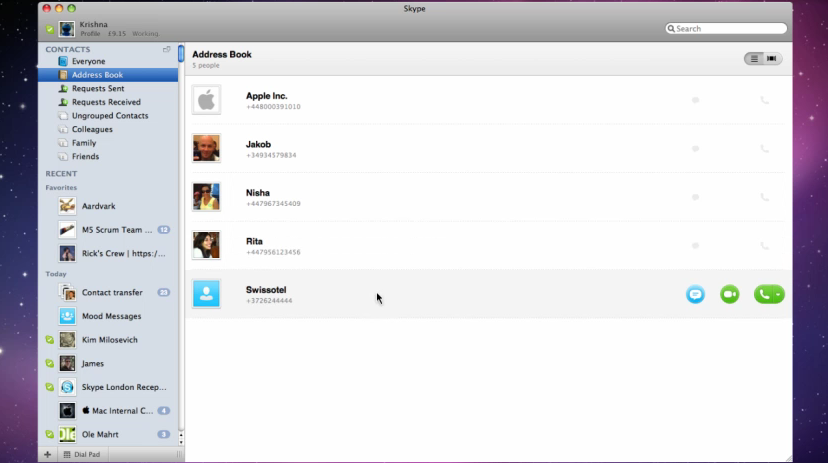Image resolution: width=828 pixels, height=463 pixels.
Task: Click Skype London Reception logo icon
Action: [67, 387]
